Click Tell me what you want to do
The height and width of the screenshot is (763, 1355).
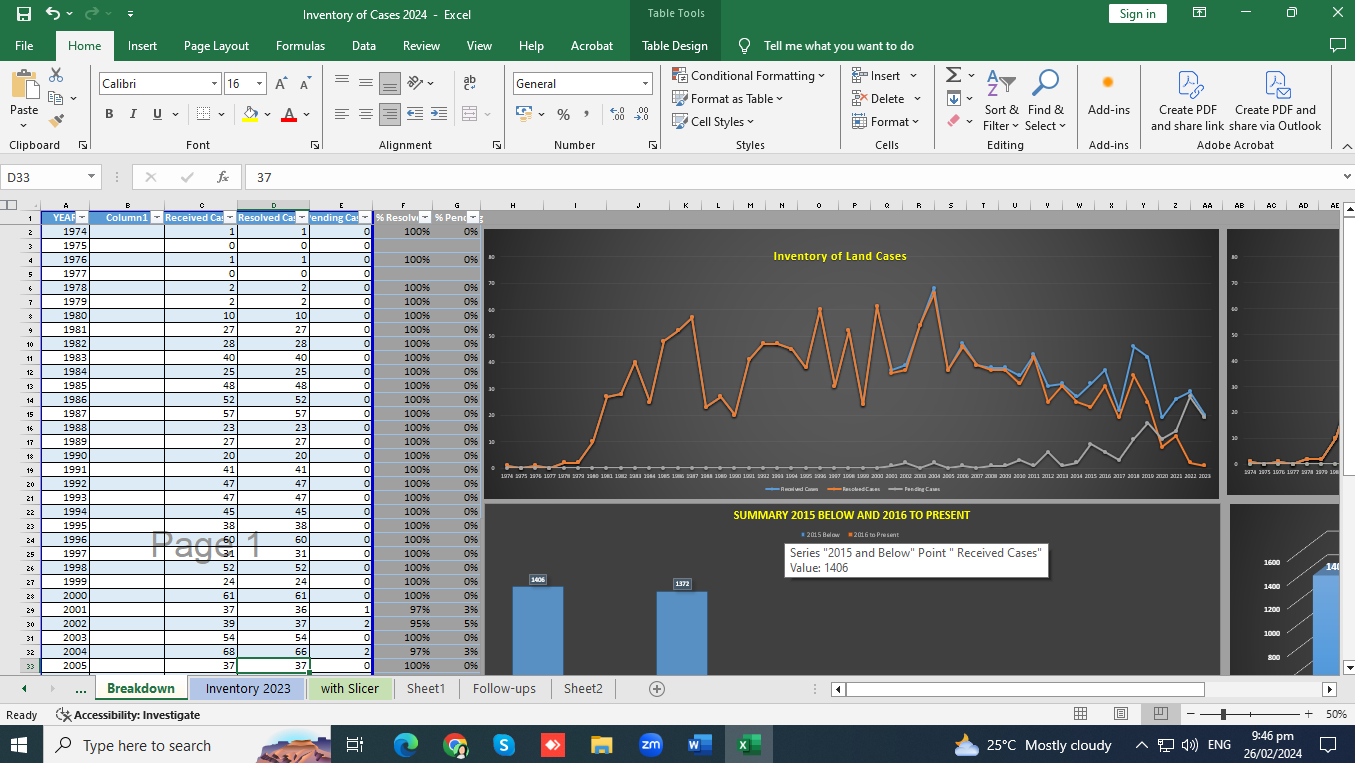(838, 46)
